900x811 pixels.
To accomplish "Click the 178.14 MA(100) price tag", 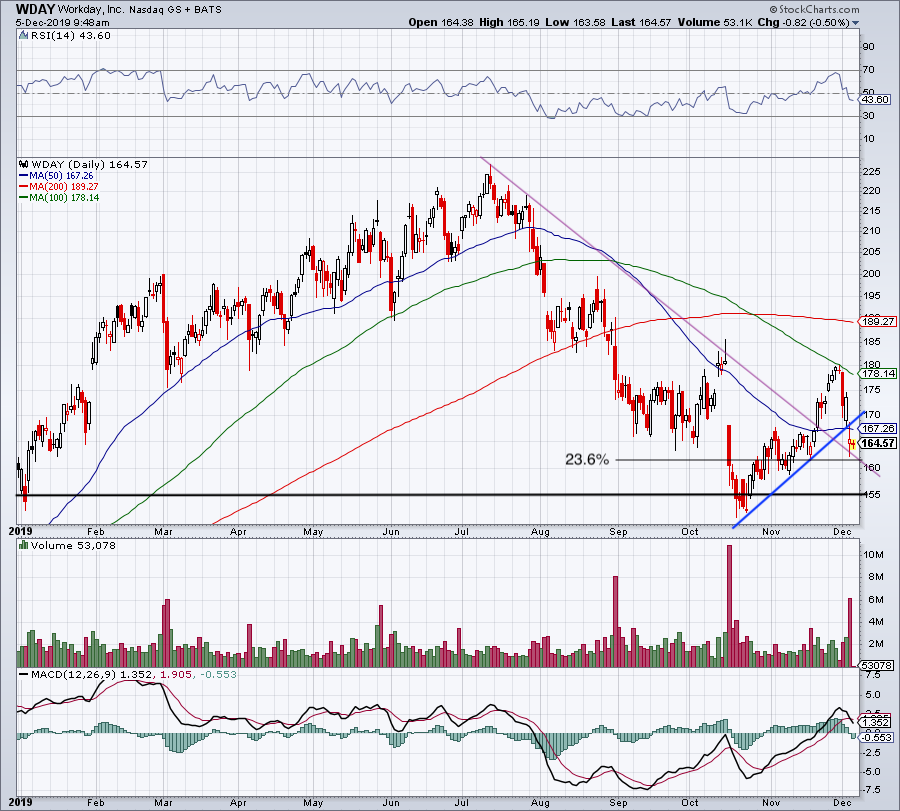I will (x=877, y=374).
